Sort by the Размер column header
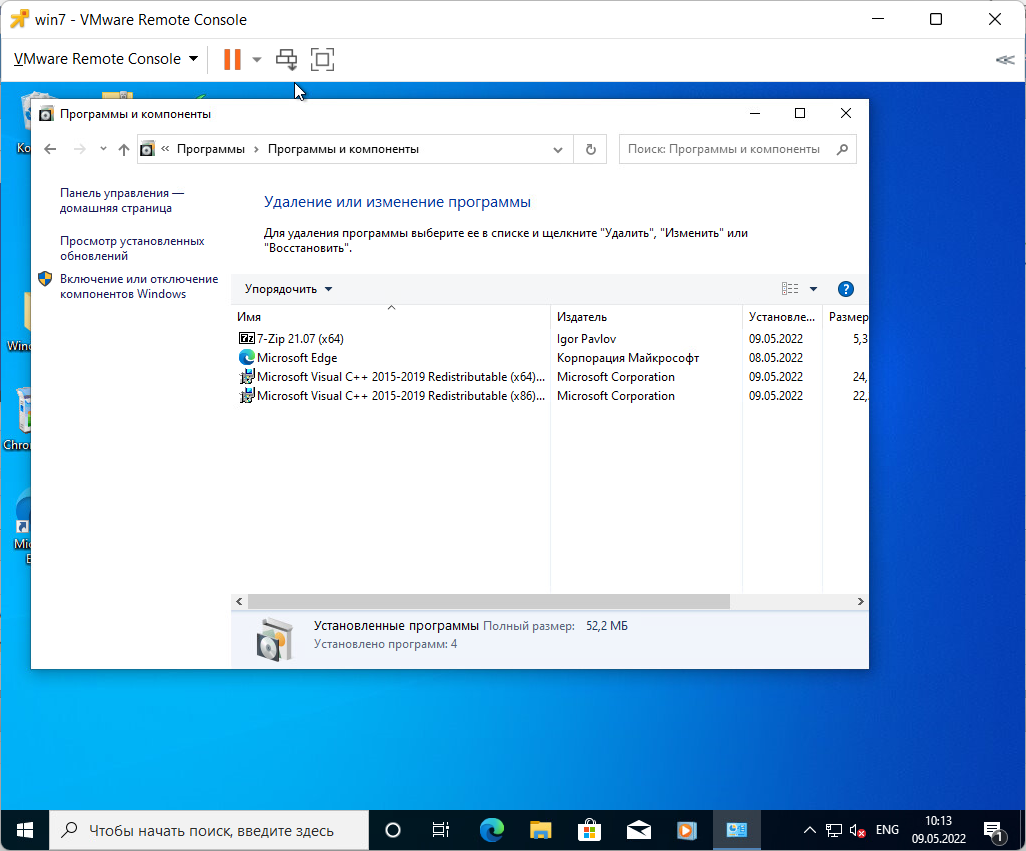The image size is (1026, 851). tap(845, 317)
